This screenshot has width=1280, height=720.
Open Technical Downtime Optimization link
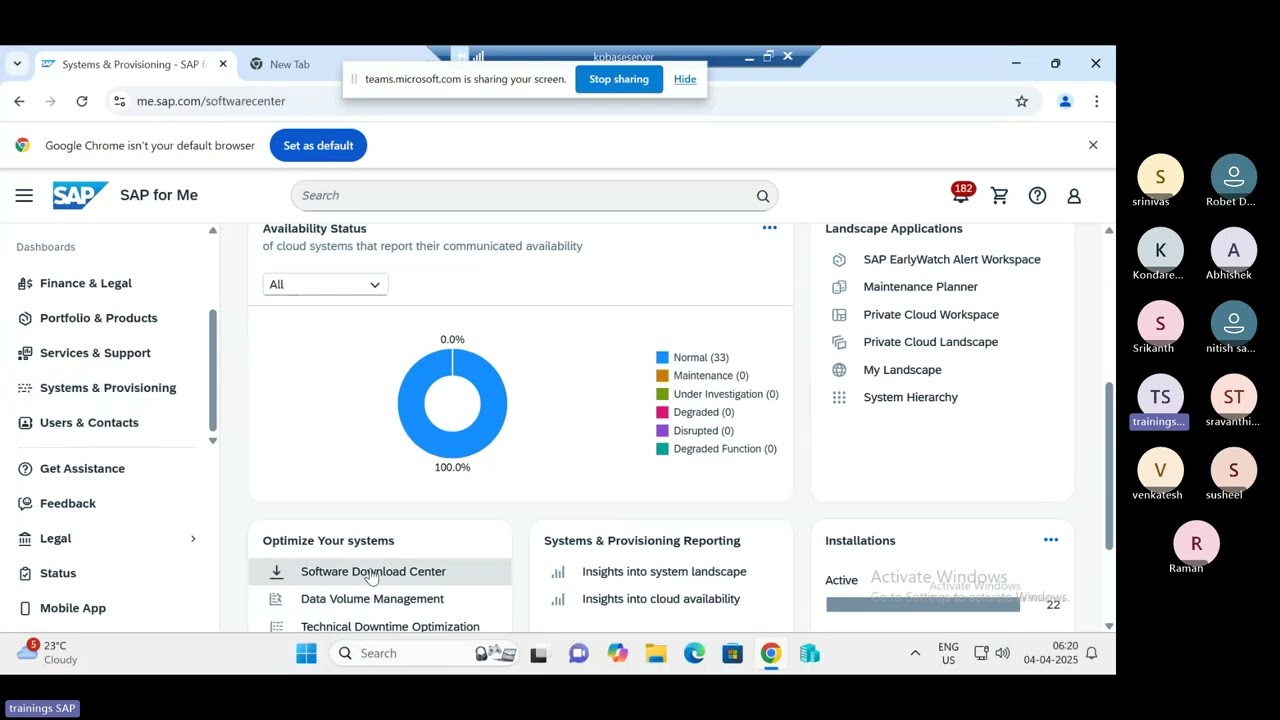click(390, 626)
